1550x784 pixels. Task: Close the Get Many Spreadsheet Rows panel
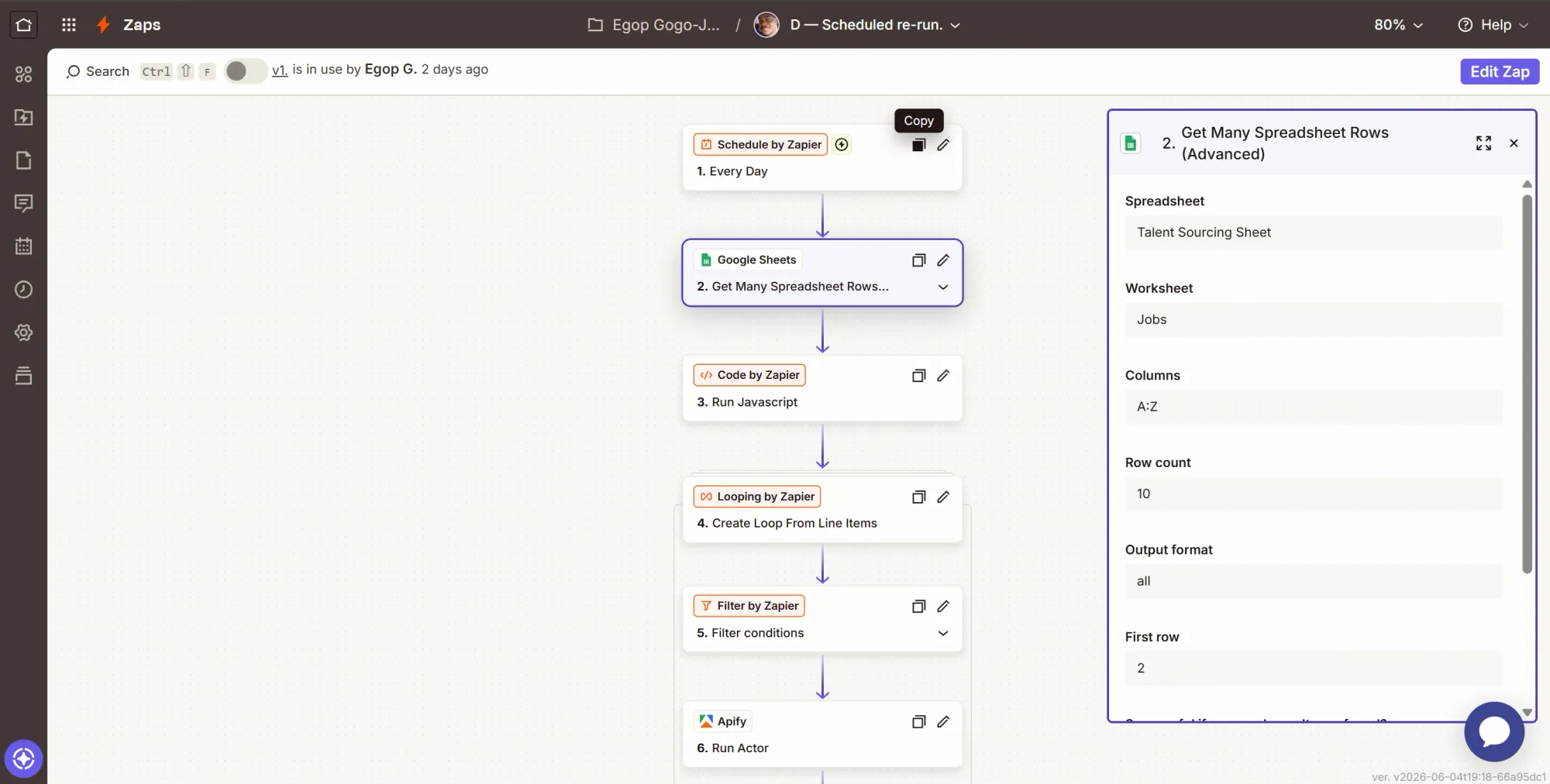1514,143
